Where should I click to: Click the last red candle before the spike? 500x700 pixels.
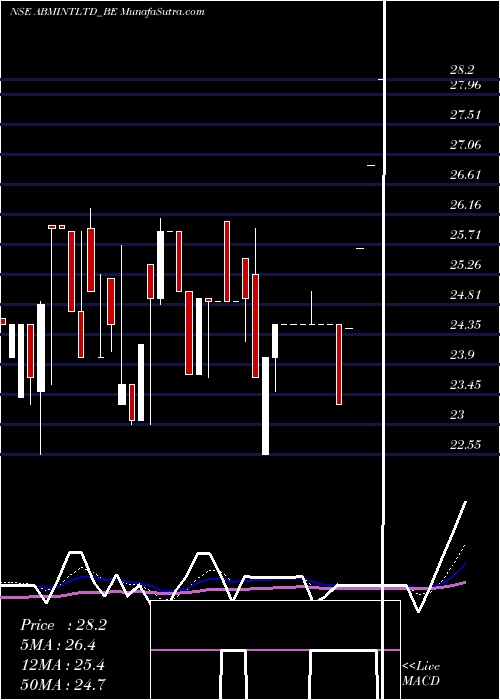339,364
